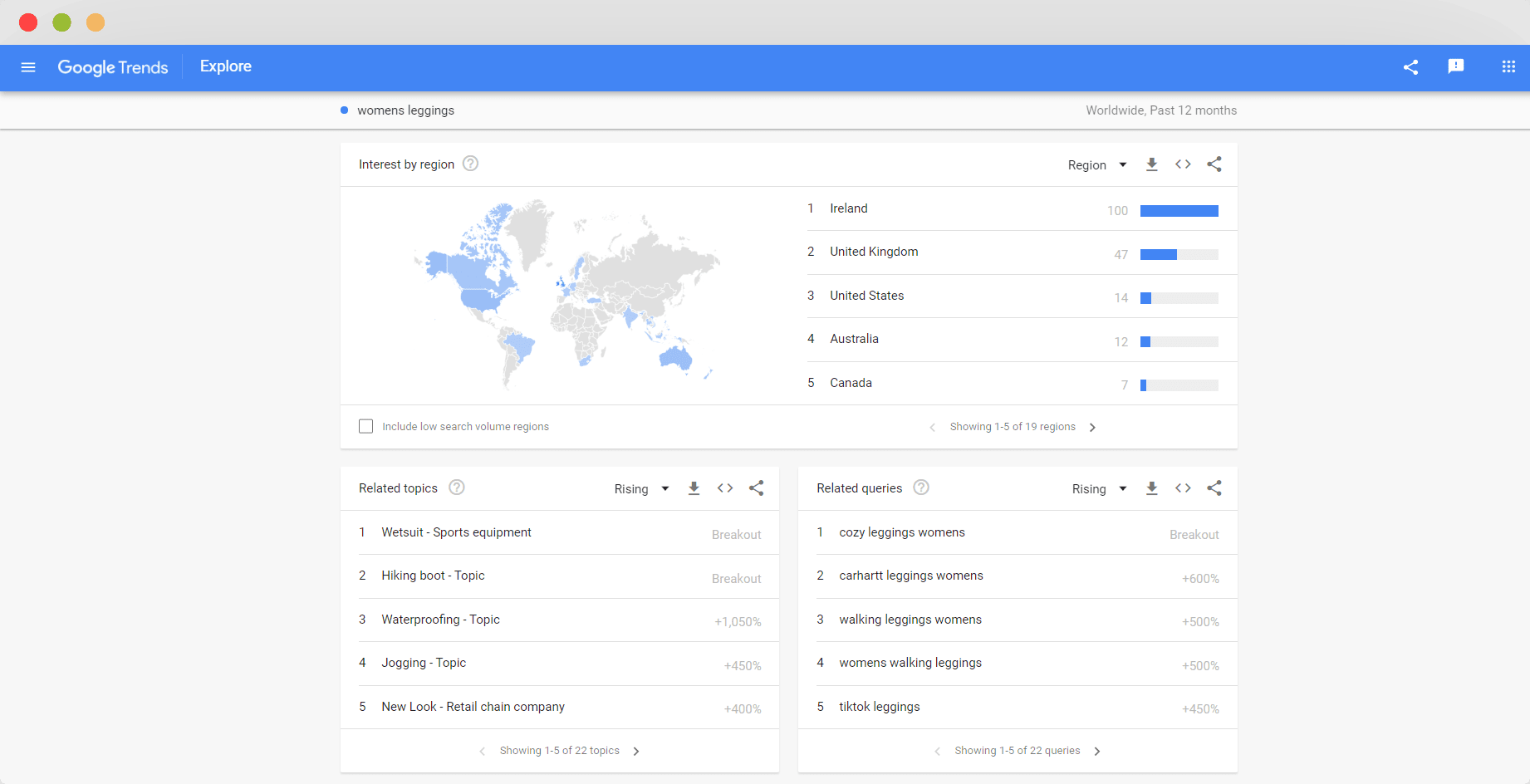Embed the Related queries widget
The width and height of the screenshot is (1530, 784).
tap(1183, 488)
